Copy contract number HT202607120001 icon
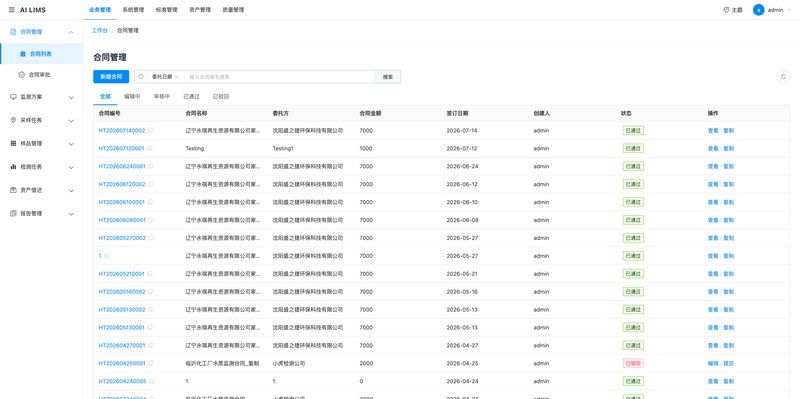This screenshot has height=399, width=800. [x=149, y=148]
